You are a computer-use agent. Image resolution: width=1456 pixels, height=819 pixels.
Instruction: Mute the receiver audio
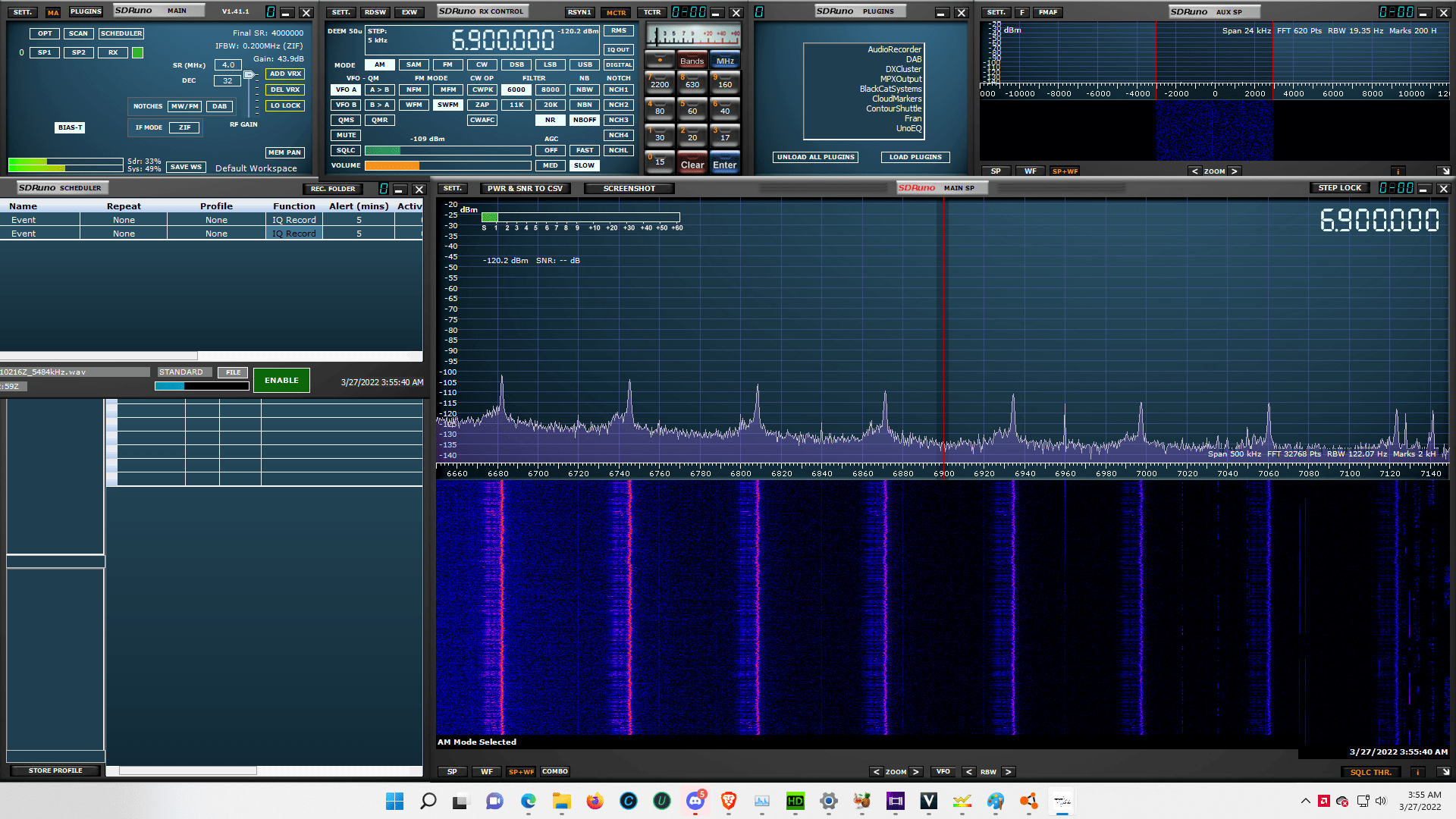346,135
